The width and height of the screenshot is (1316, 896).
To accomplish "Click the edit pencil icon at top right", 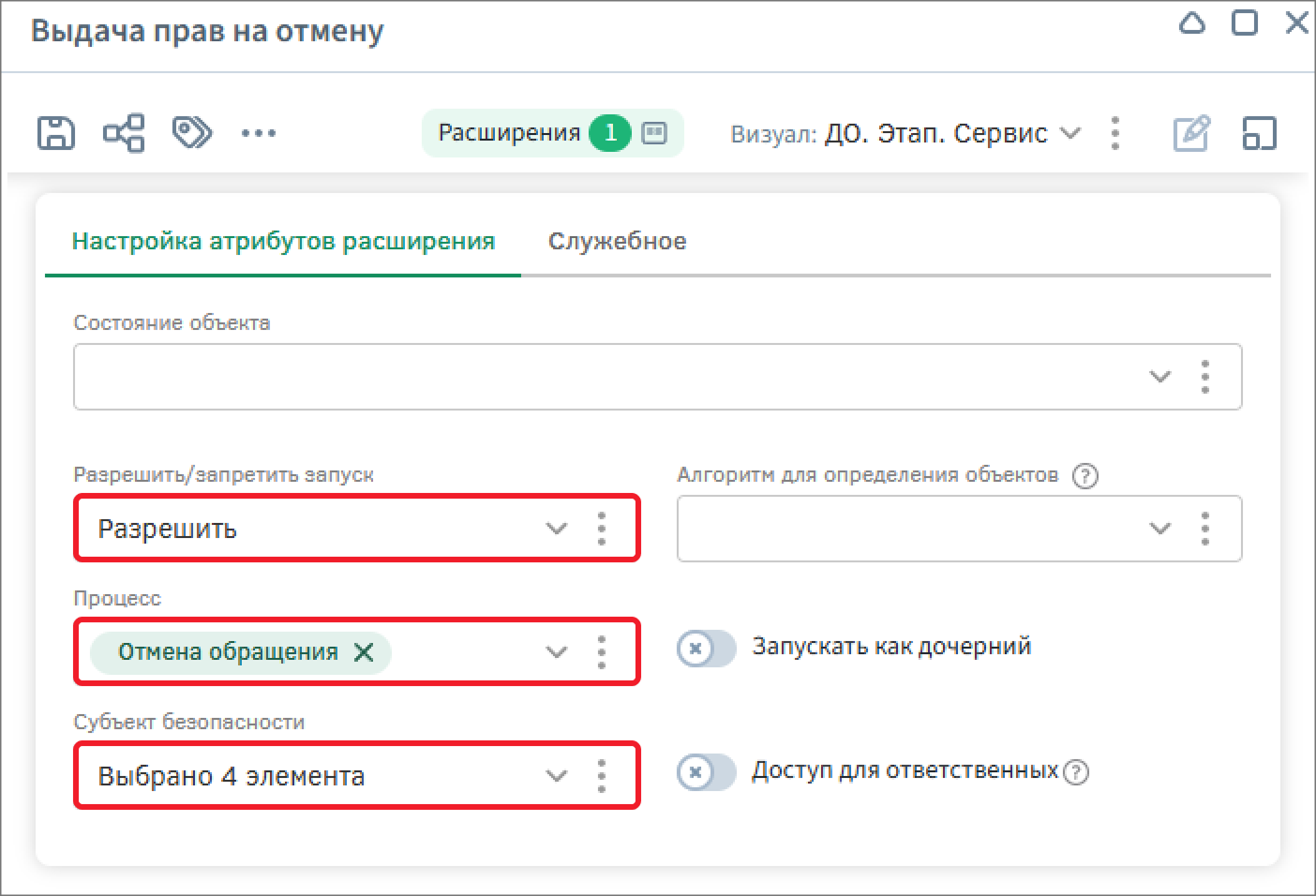I will click(x=1191, y=133).
